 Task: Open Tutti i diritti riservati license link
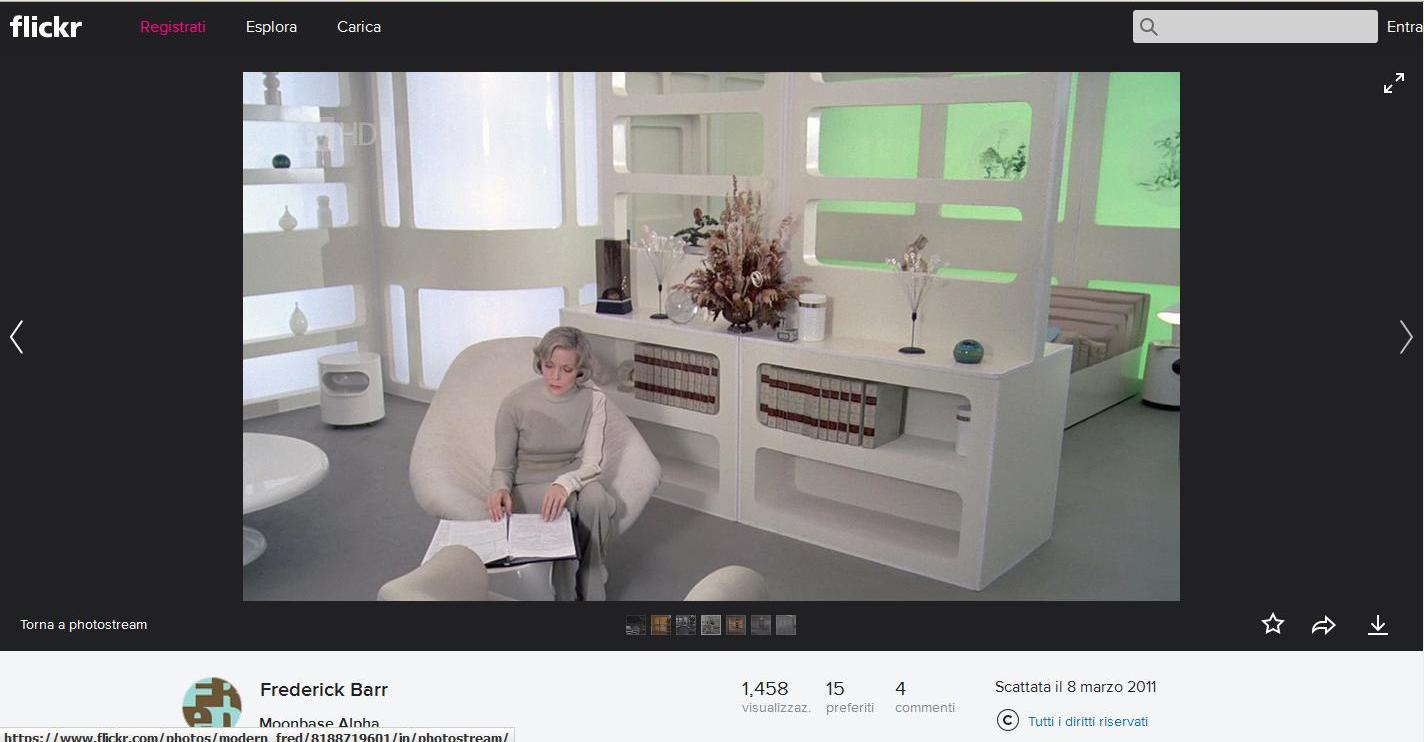pos(1087,721)
